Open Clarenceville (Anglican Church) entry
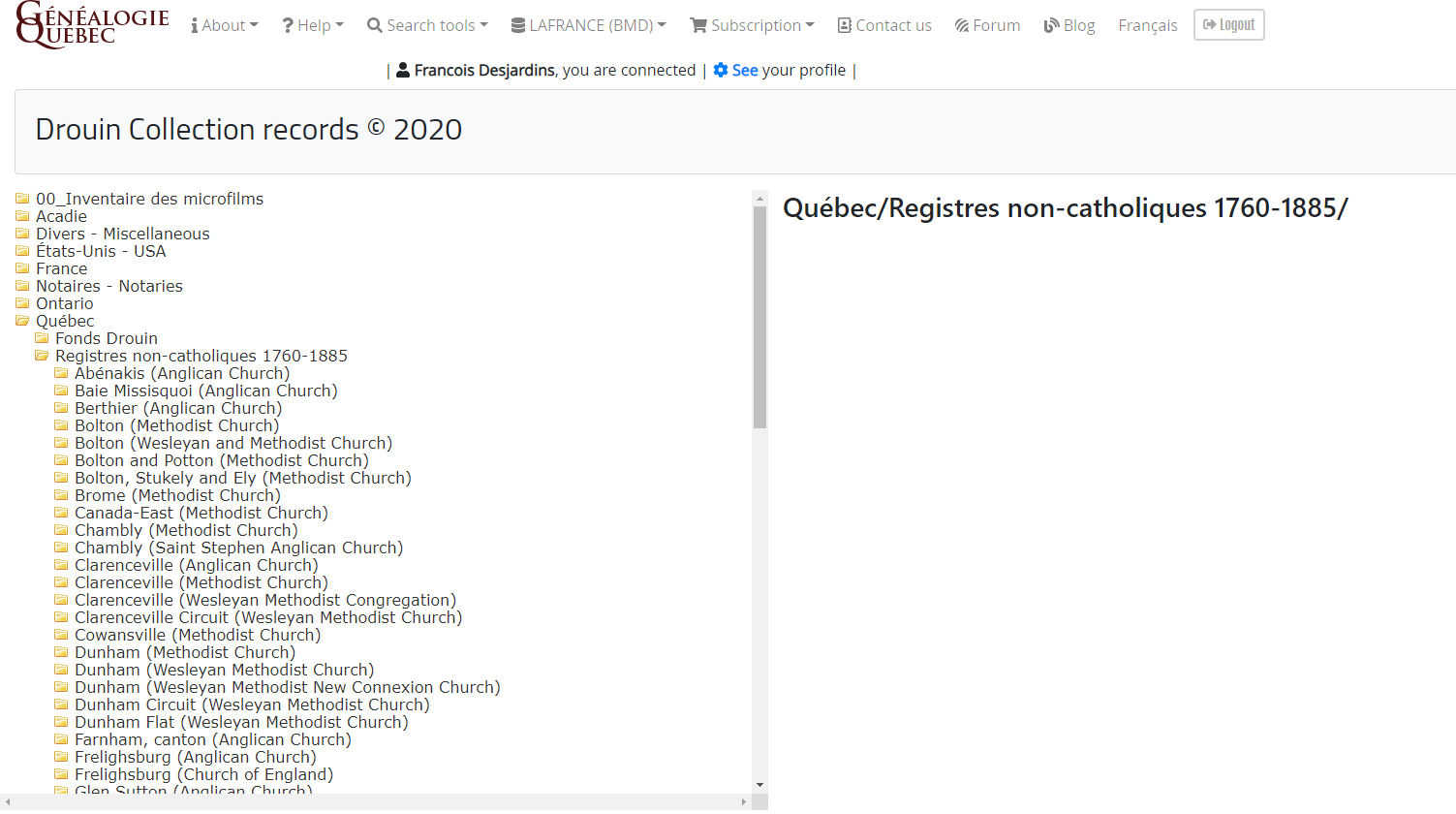Screen dimensions: 1456x814 pos(196,565)
